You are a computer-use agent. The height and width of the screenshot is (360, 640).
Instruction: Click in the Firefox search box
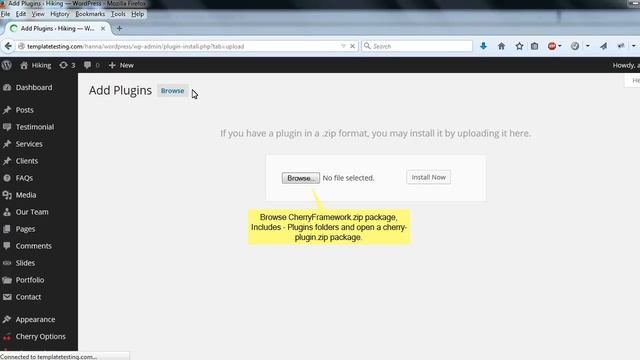pos(417,46)
